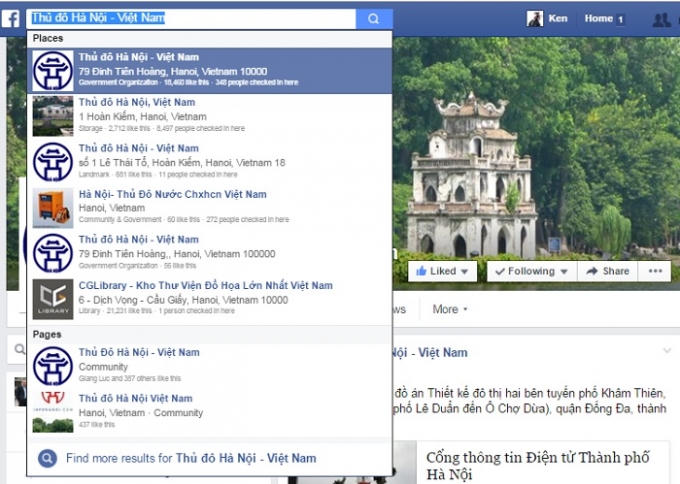Click the thumbnail of the page with 437 likes
This screenshot has height=484, width=680.
[x=53, y=412]
